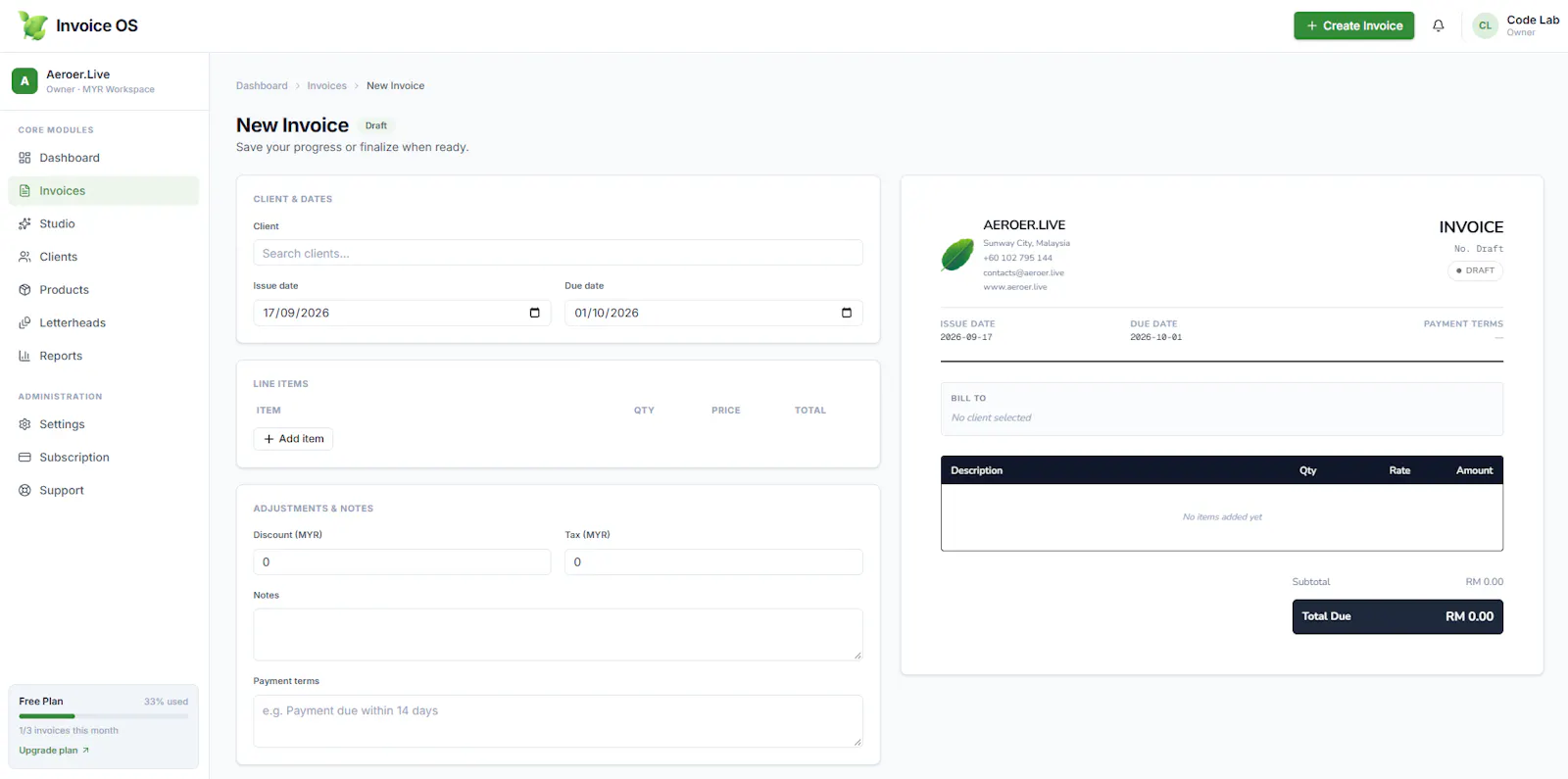Select Letterheads in the sidebar
The image size is (1568, 779).
pyautogui.click(x=103, y=322)
